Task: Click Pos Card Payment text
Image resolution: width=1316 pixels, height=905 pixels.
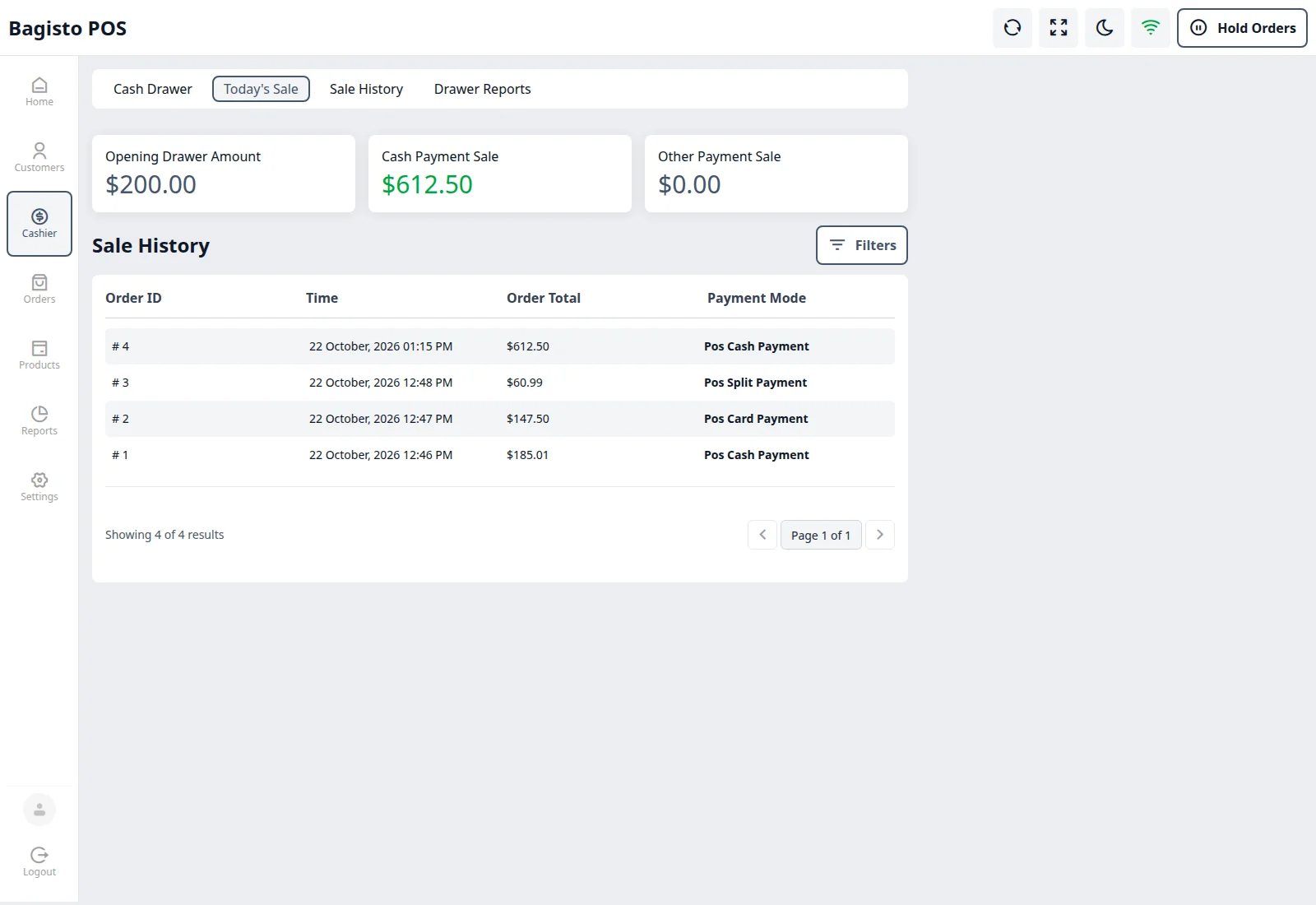Action: [x=756, y=419]
